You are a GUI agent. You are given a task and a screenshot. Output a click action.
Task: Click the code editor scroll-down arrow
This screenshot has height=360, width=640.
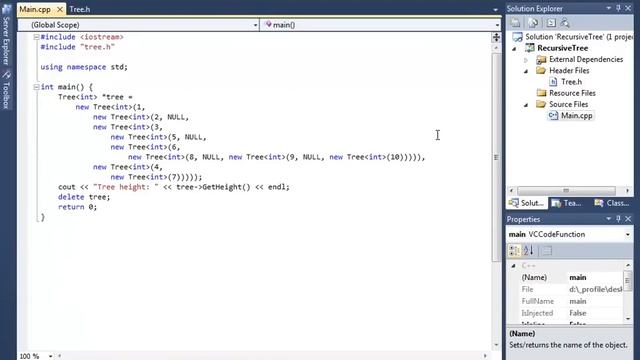[496, 345]
